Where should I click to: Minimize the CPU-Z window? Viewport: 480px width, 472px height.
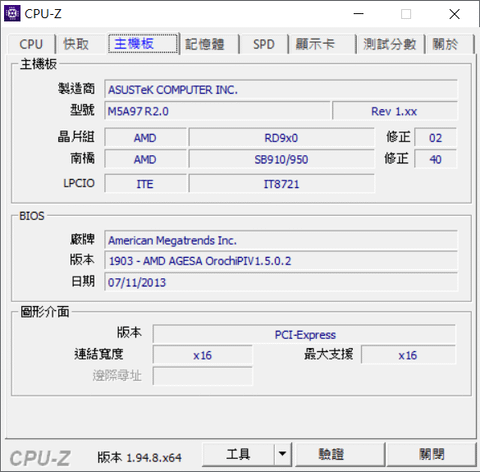pos(359,14)
